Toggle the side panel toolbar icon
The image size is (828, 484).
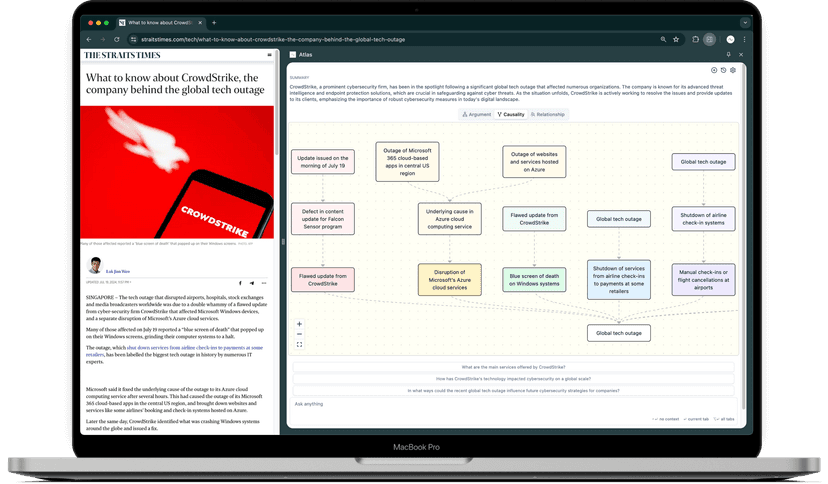pos(710,39)
